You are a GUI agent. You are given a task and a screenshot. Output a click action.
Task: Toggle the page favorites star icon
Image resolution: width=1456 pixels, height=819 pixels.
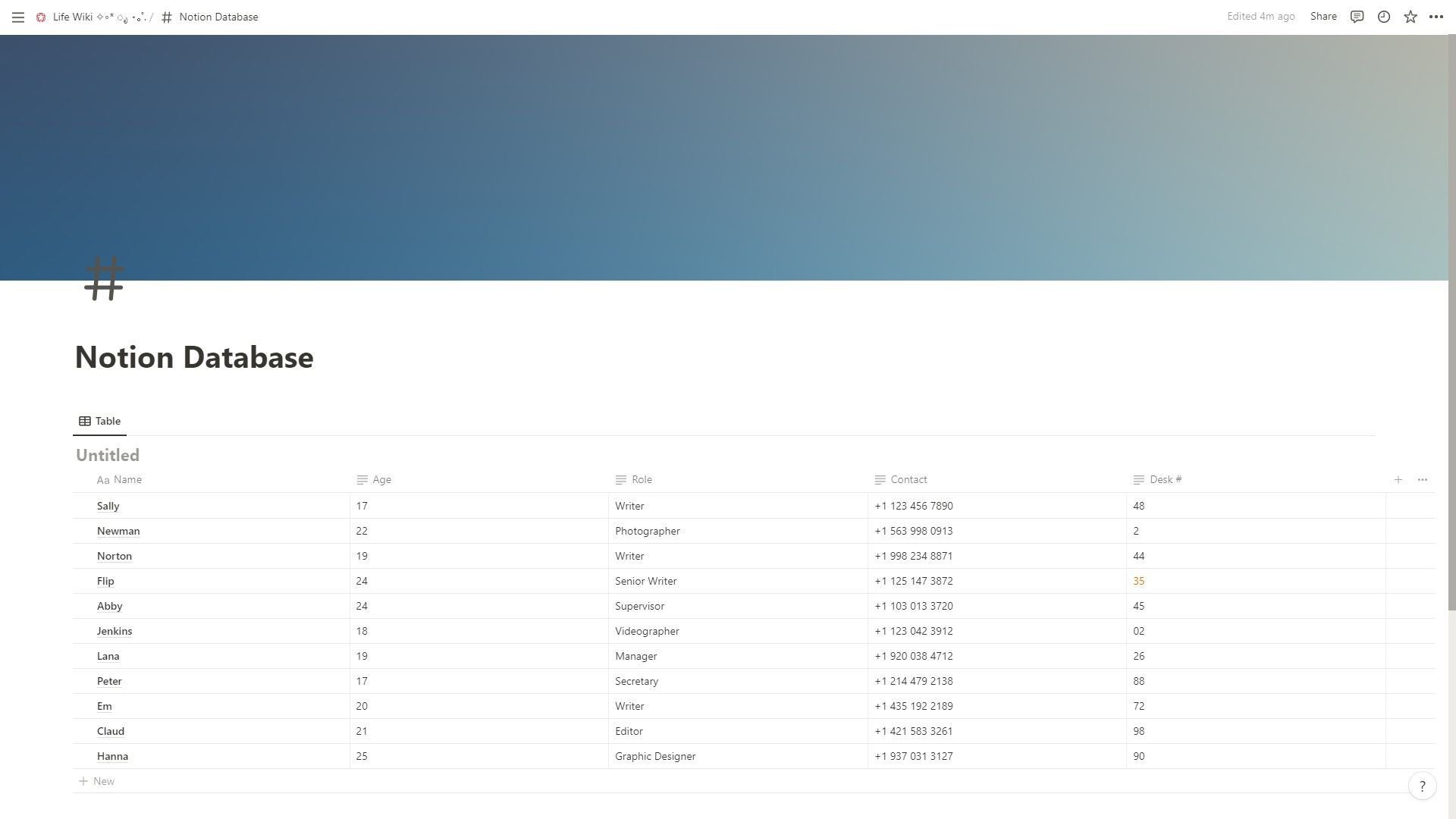point(1410,16)
